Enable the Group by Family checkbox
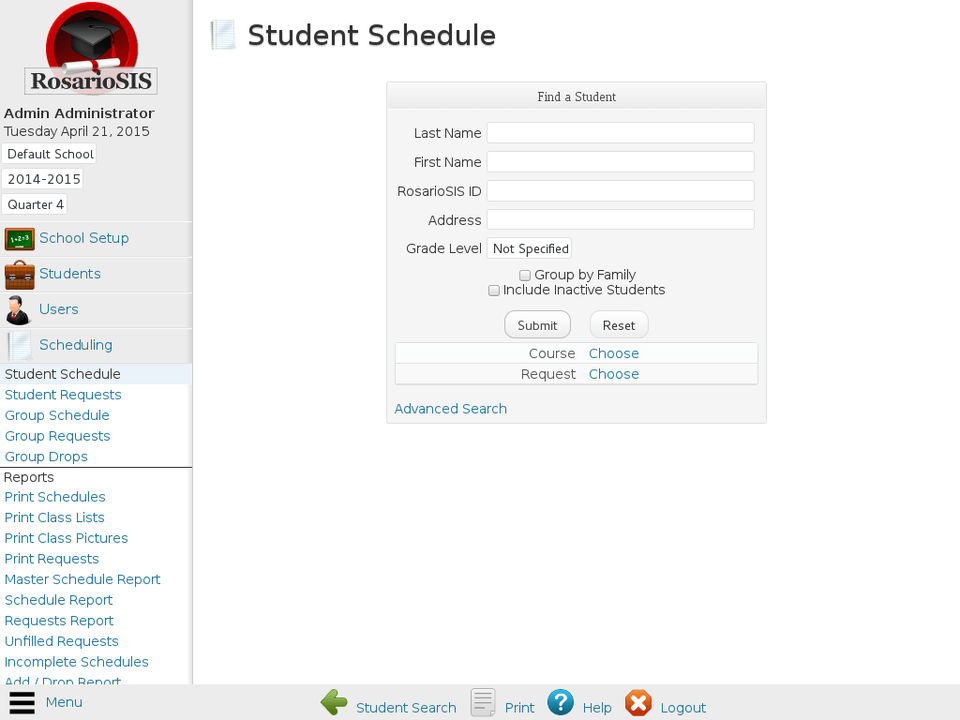 tap(525, 275)
